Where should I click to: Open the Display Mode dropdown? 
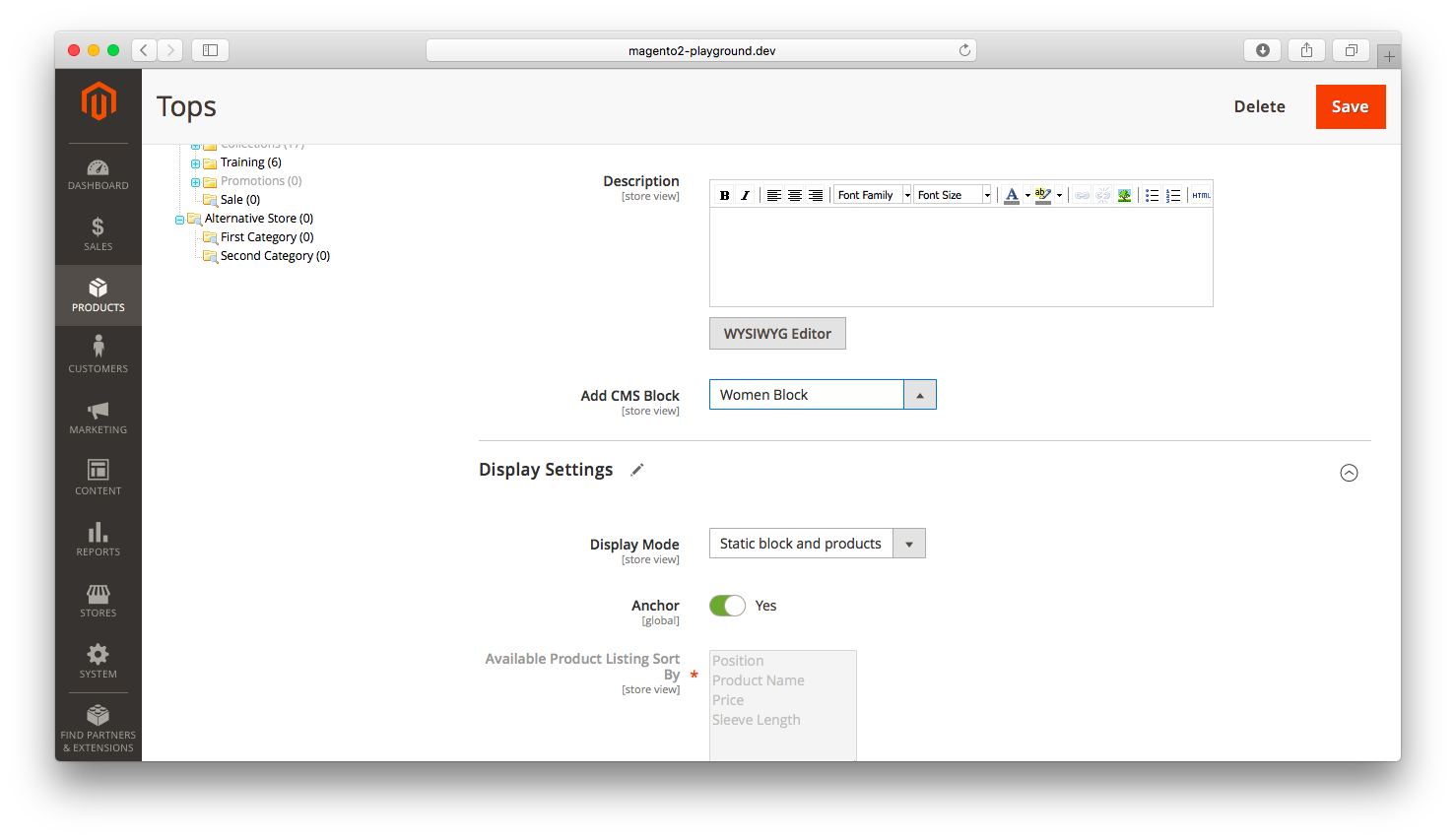tap(908, 543)
